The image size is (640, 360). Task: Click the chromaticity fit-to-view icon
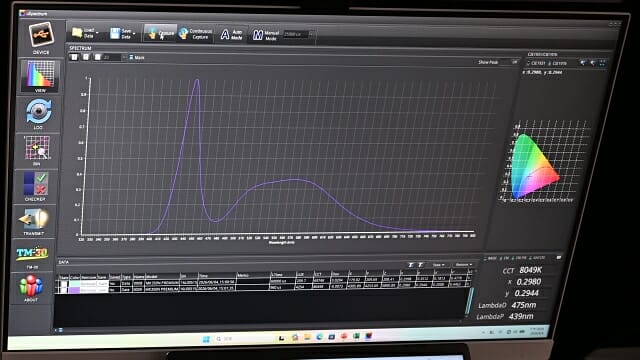(x=602, y=63)
